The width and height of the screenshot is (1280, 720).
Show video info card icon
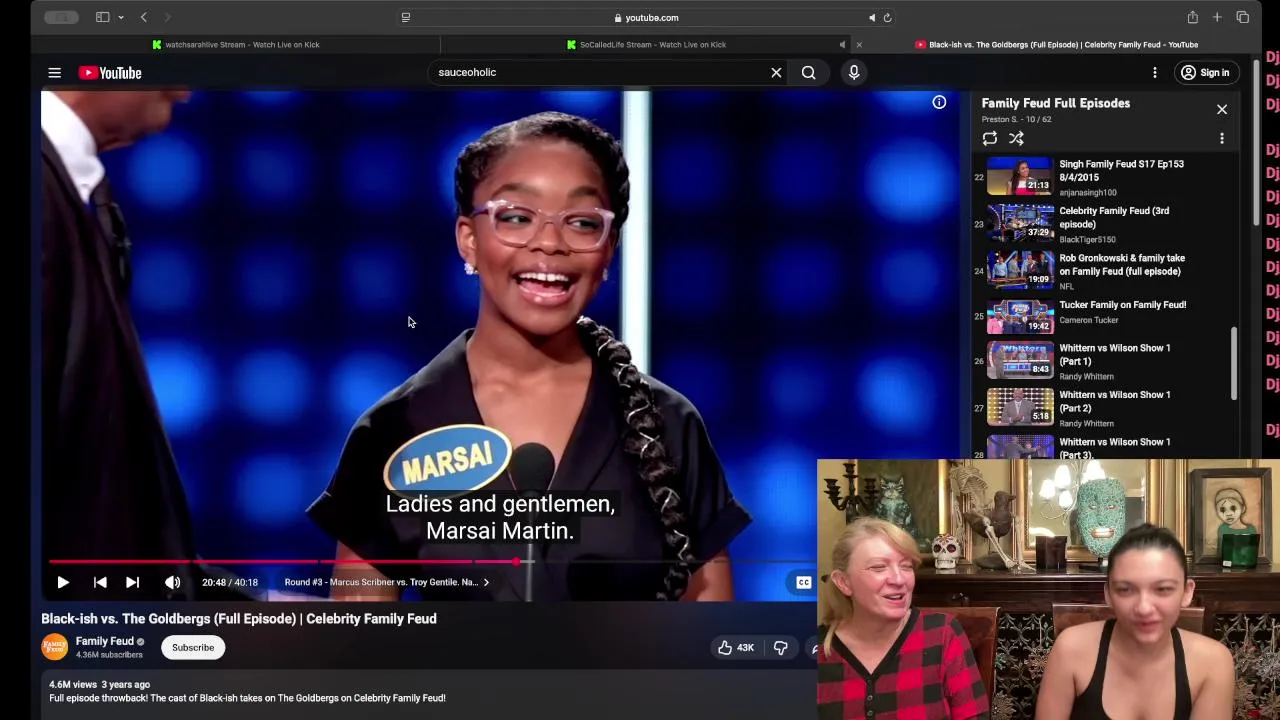939,102
